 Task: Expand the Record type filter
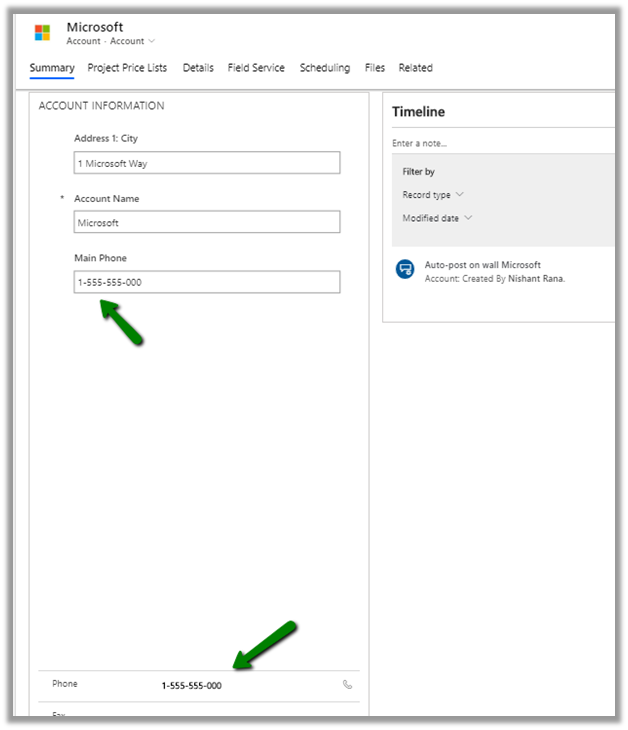[433, 195]
